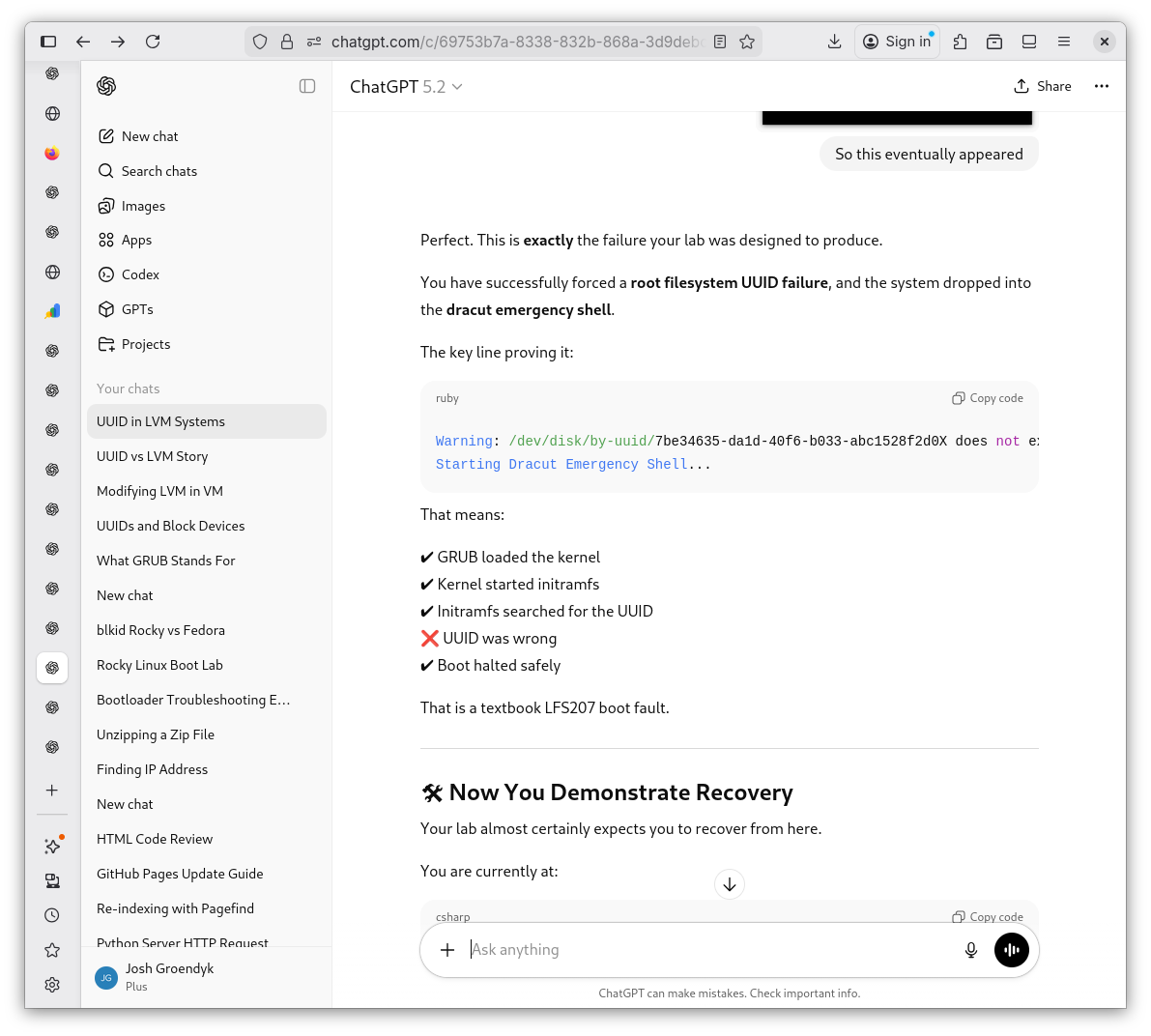Start voice mode with the black waveform button

[x=1011, y=950]
